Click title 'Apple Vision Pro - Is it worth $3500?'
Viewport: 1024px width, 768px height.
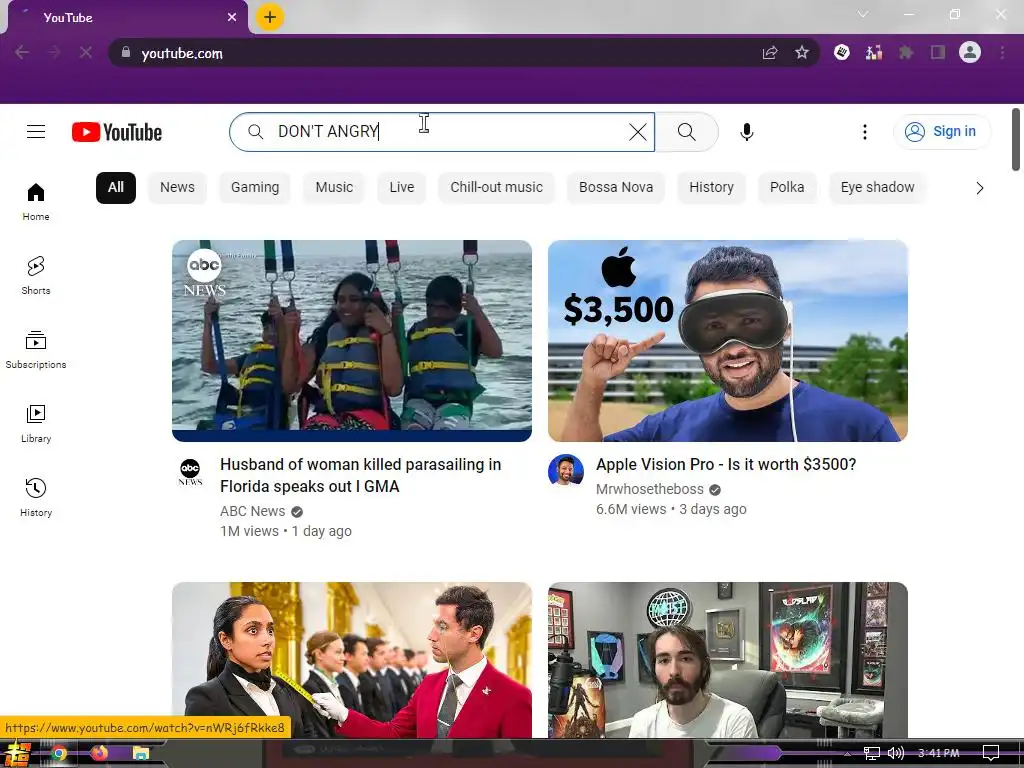tap(726, 464)
